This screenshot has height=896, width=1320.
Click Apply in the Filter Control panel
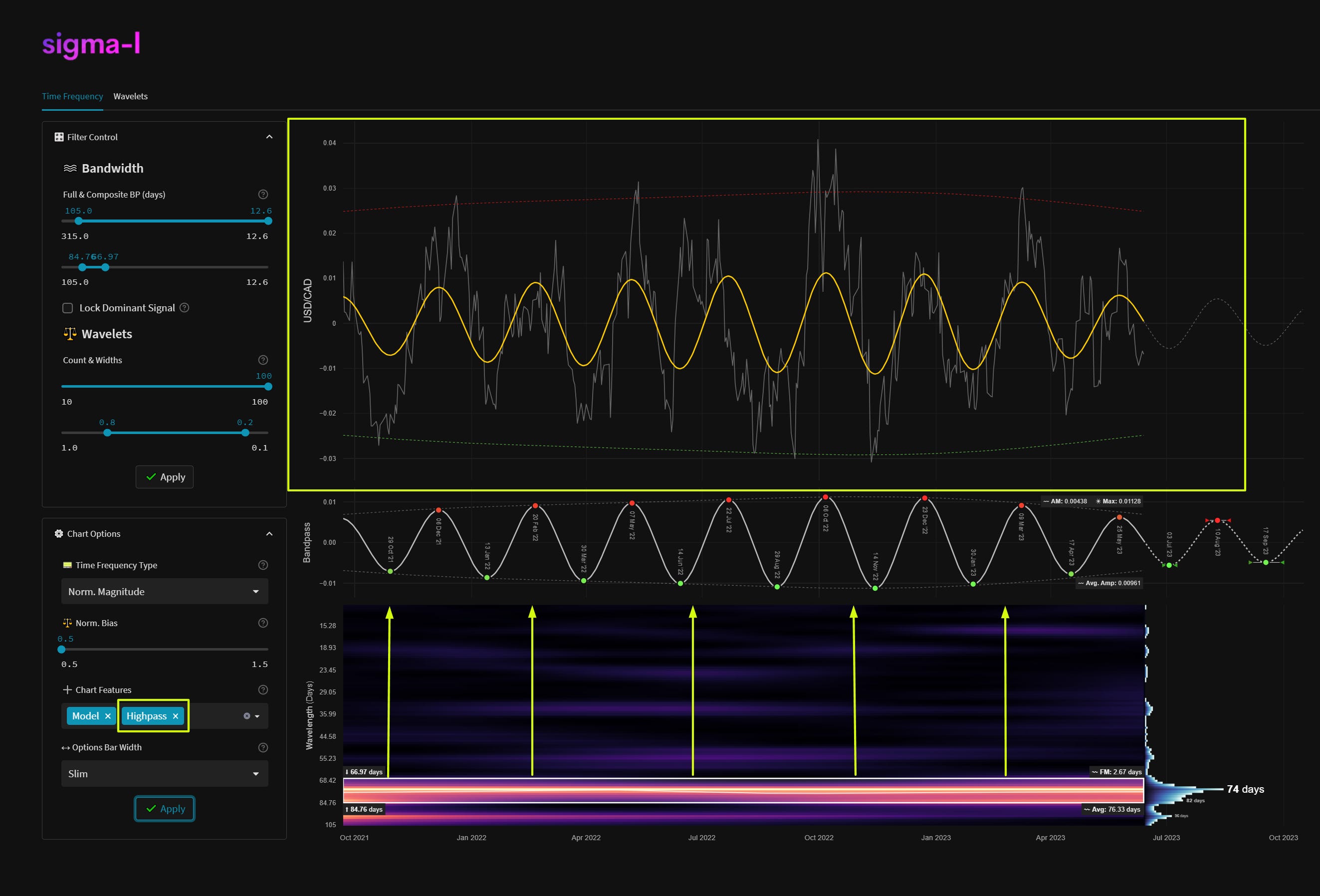[165, 477]
